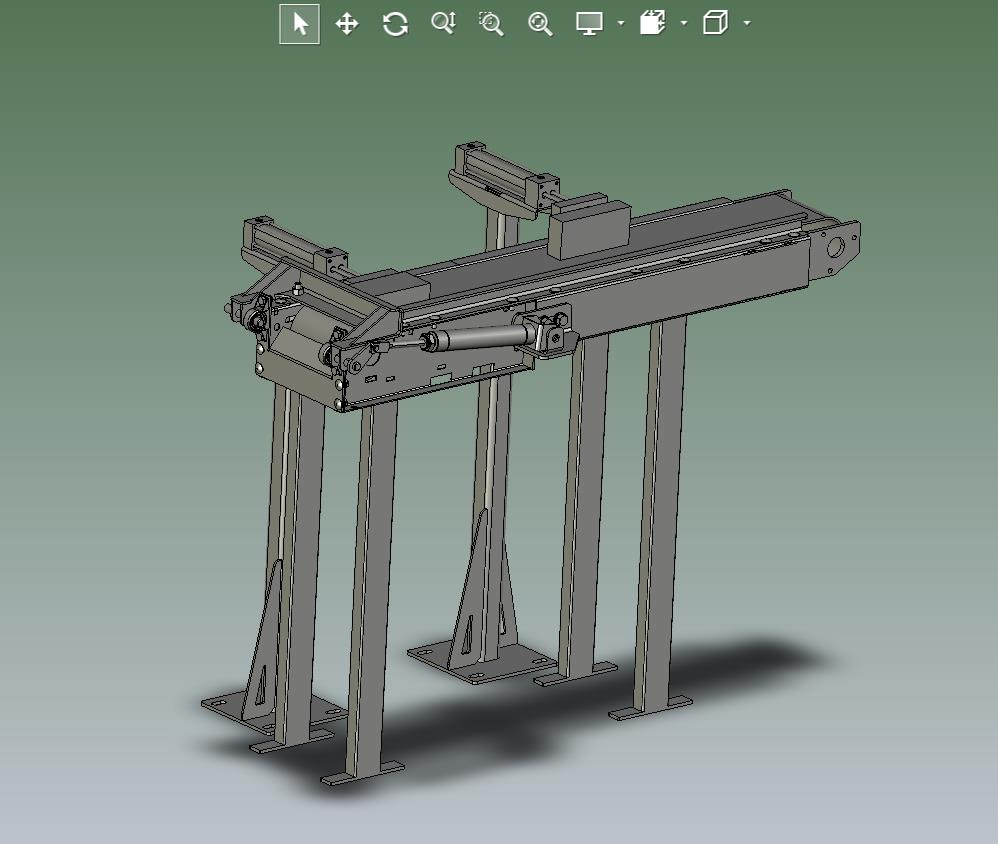The width and height of the screenshot is (998, 844).
Task: Expand the view orientation cube dropdown
Action: (x=747, y=24)
